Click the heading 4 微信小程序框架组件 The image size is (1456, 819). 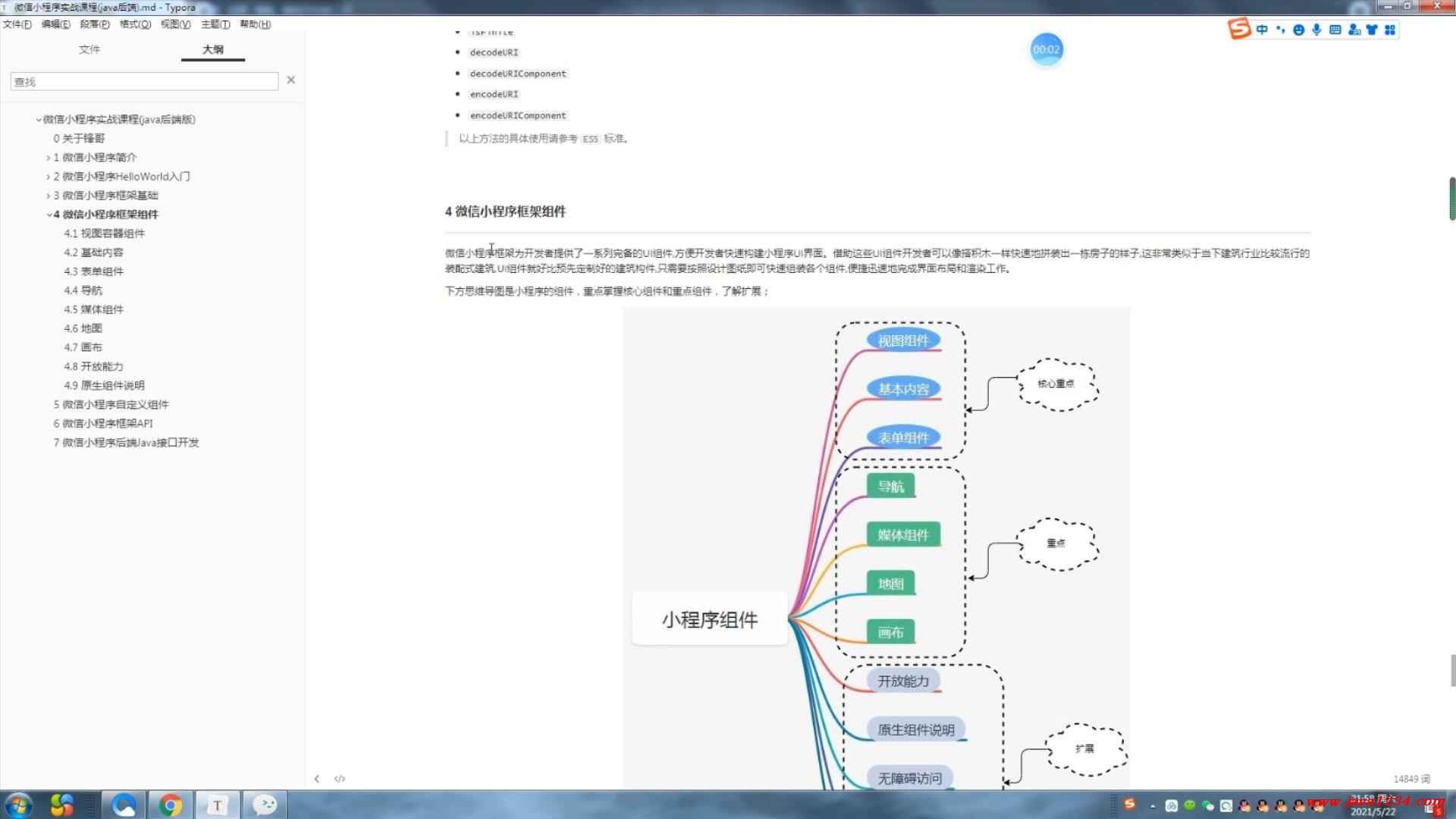click(505, 212)
